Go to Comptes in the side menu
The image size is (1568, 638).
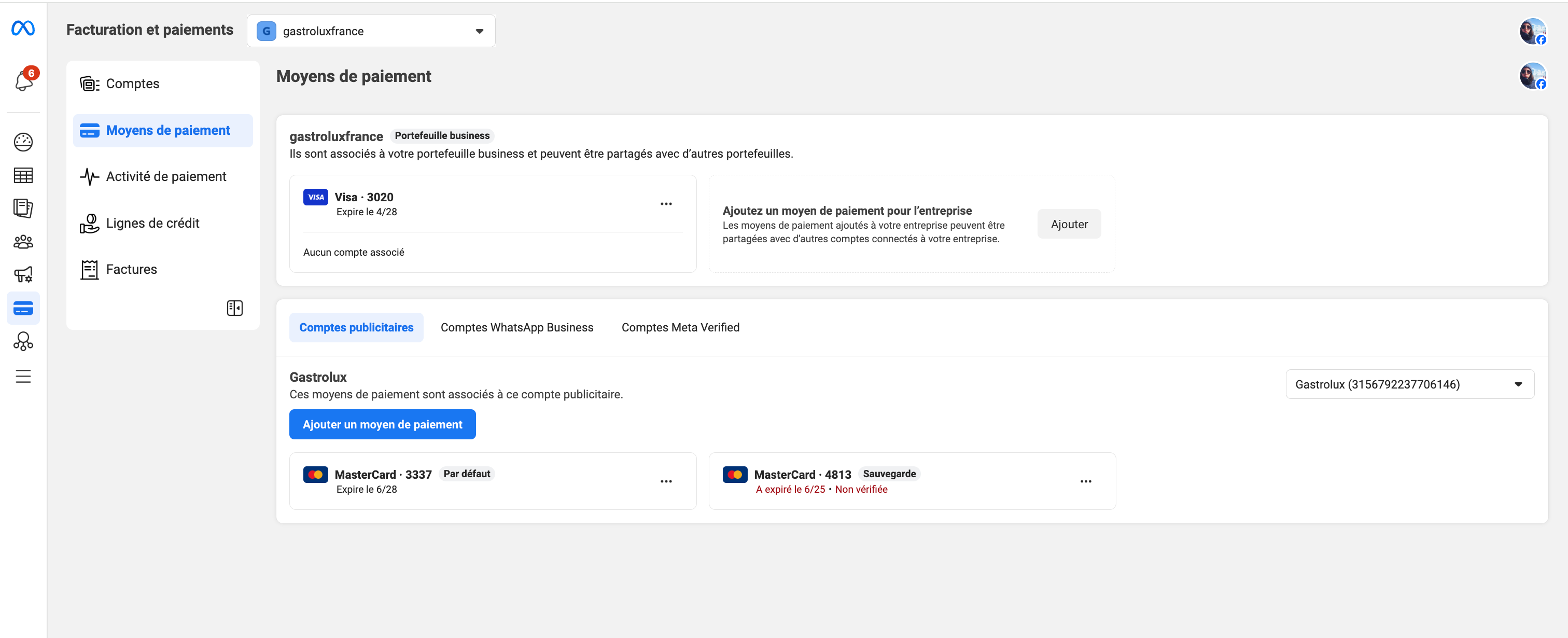click(x=162, y=84)
